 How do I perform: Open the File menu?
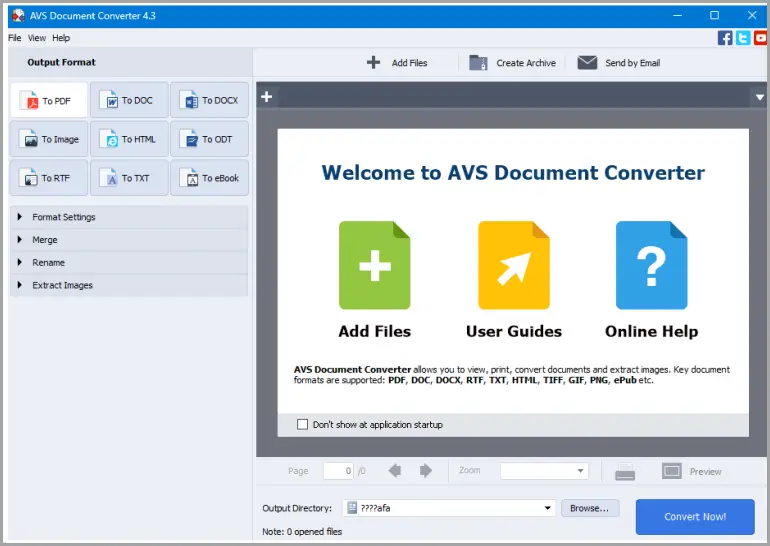pyautogui.click(x=14, y=38)
